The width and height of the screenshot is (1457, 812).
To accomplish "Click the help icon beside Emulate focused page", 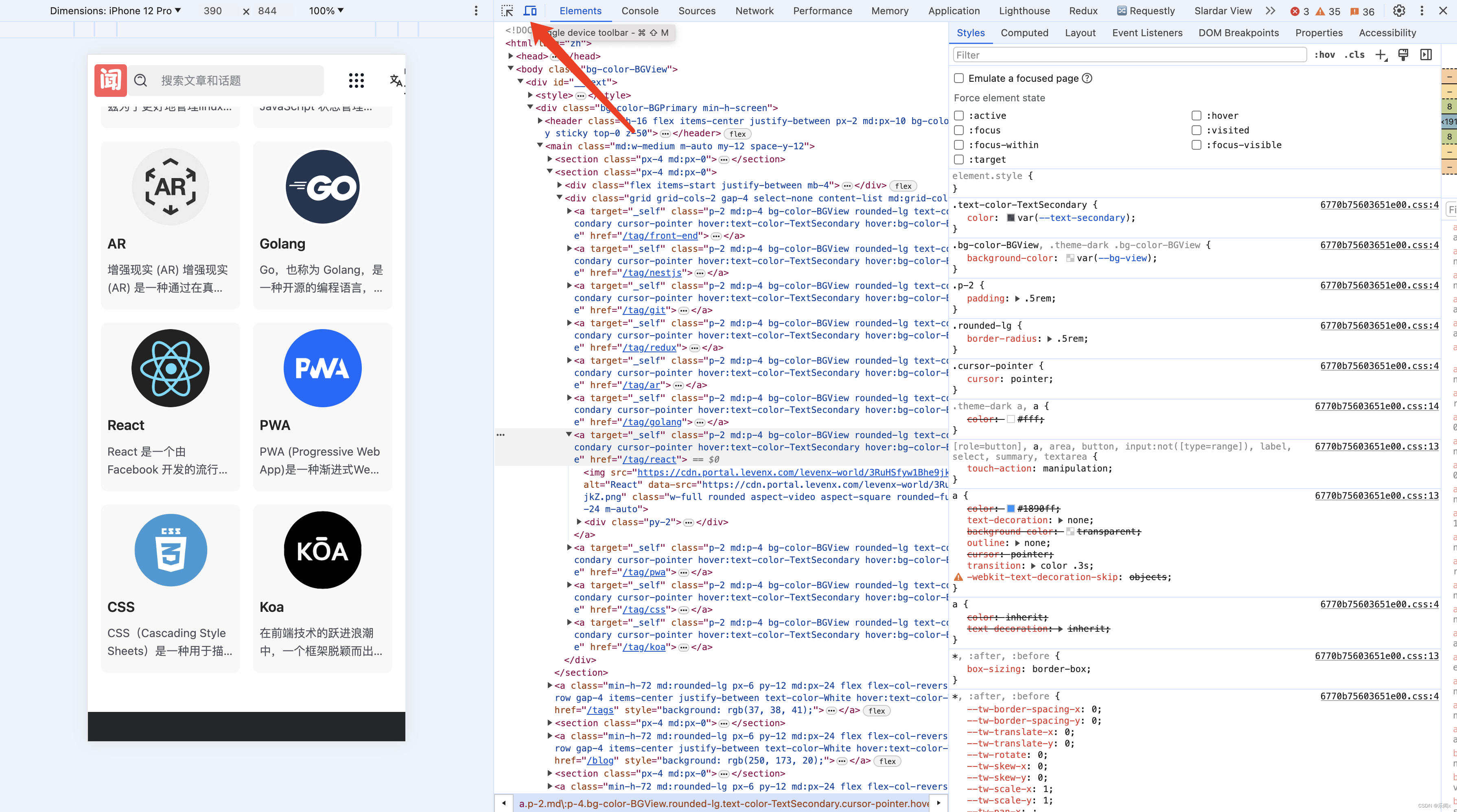I will [x=1087, y=78].
